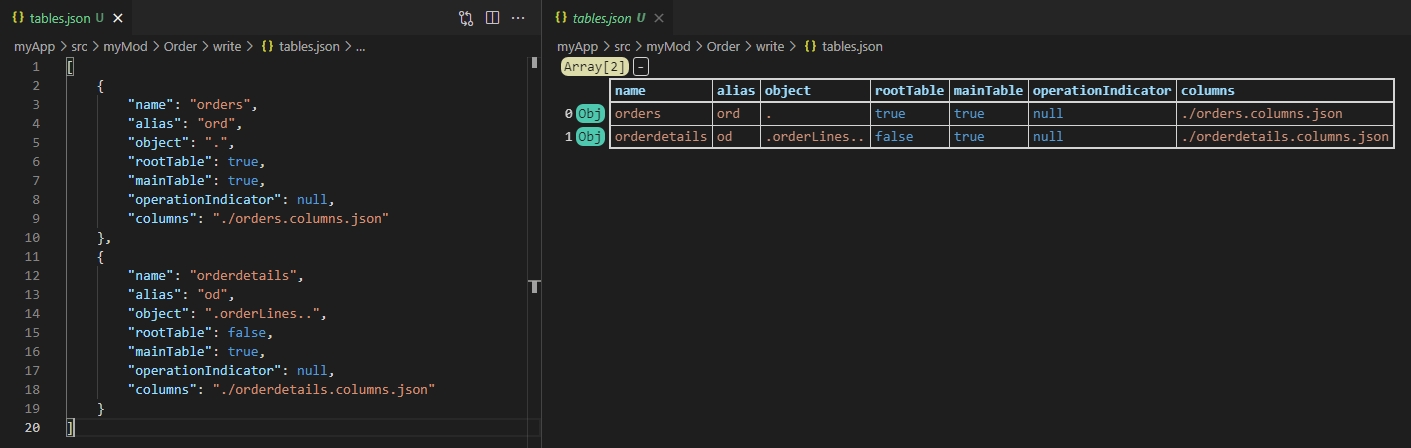Close the left tables.json tab

pos(119,18)
